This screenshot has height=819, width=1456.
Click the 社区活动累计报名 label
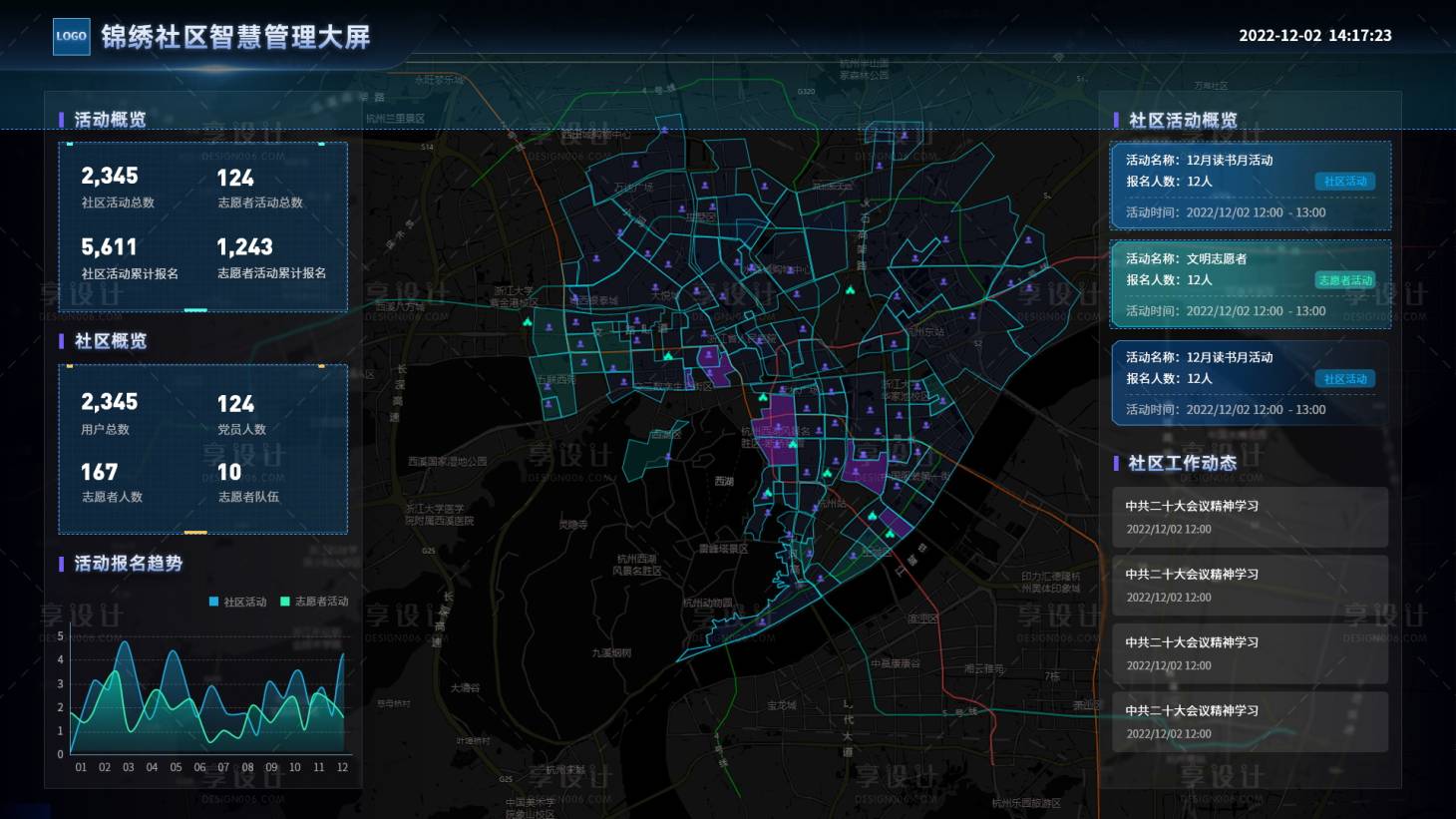tap(130, 273)
